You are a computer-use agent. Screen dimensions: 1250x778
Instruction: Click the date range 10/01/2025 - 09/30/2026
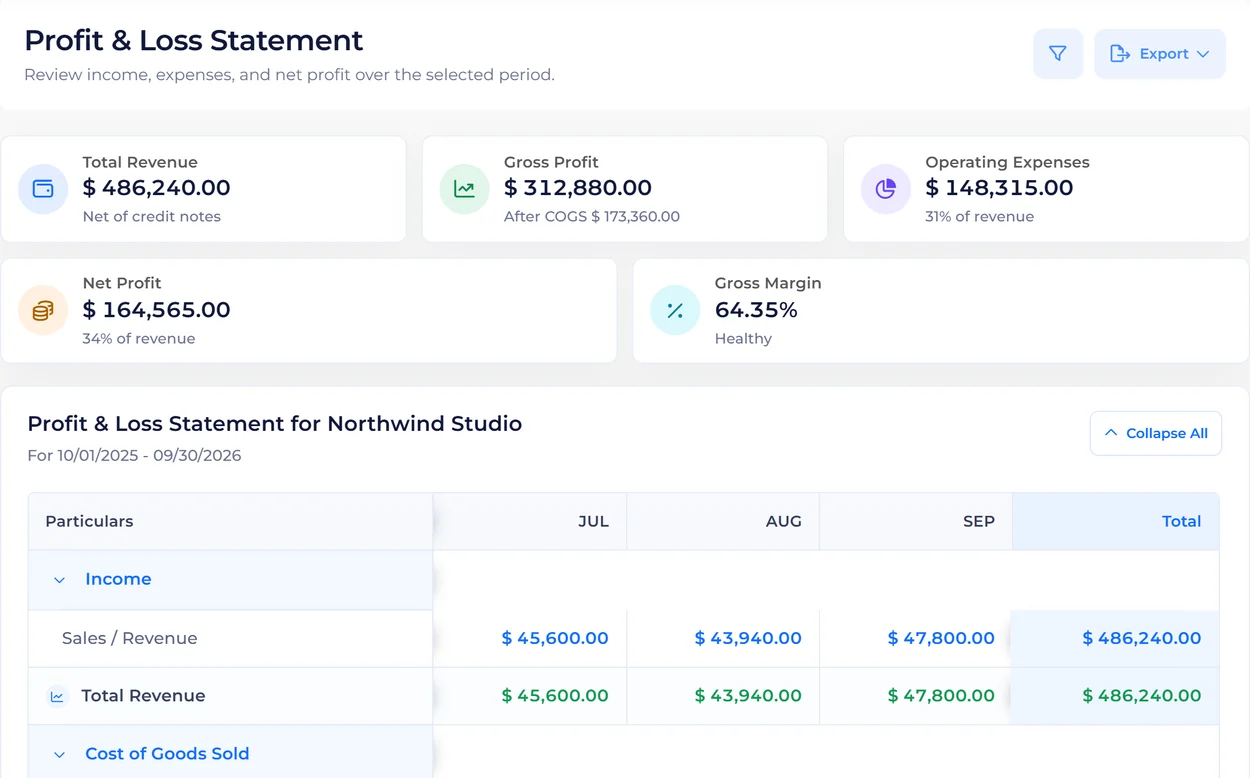tap(149, 456)
